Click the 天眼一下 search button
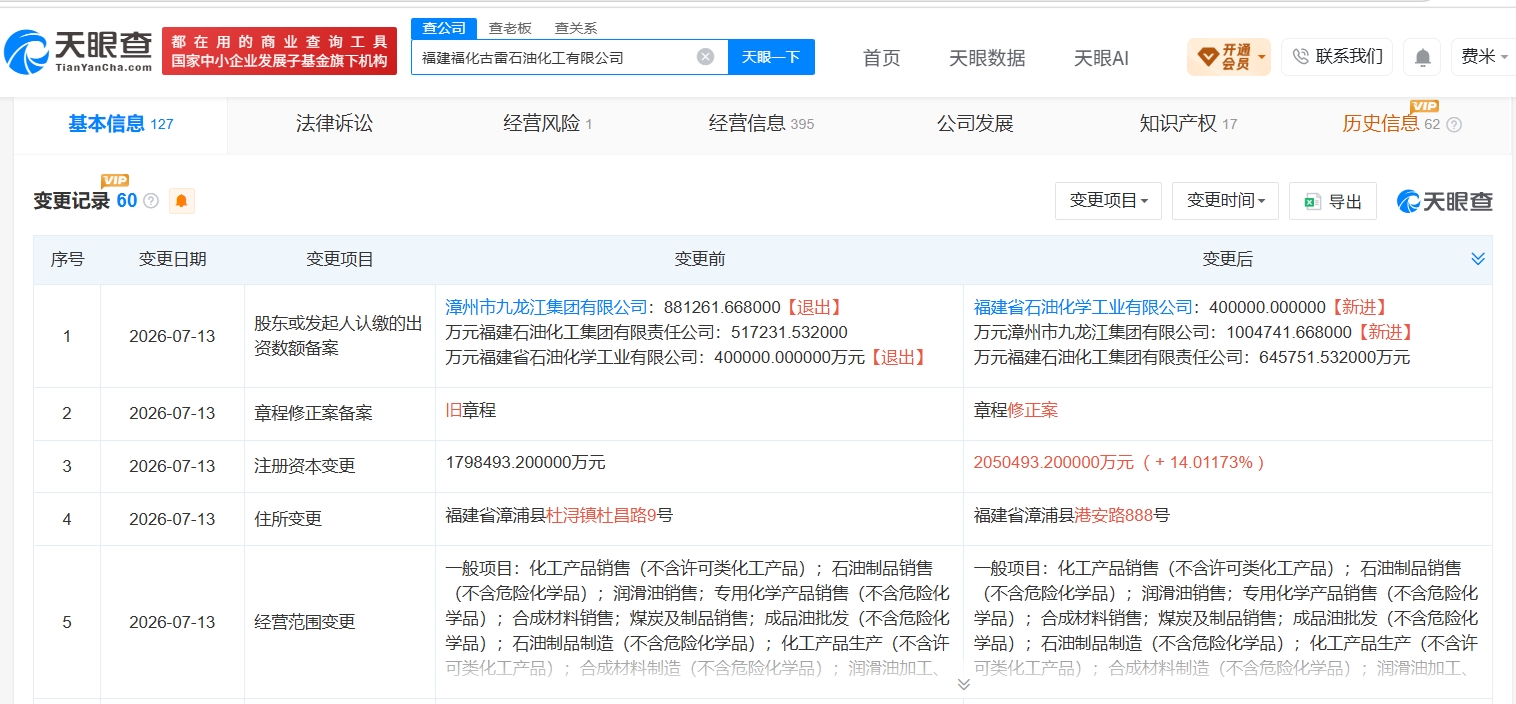Screen dimensions: 1516x704 pos(771,57)
